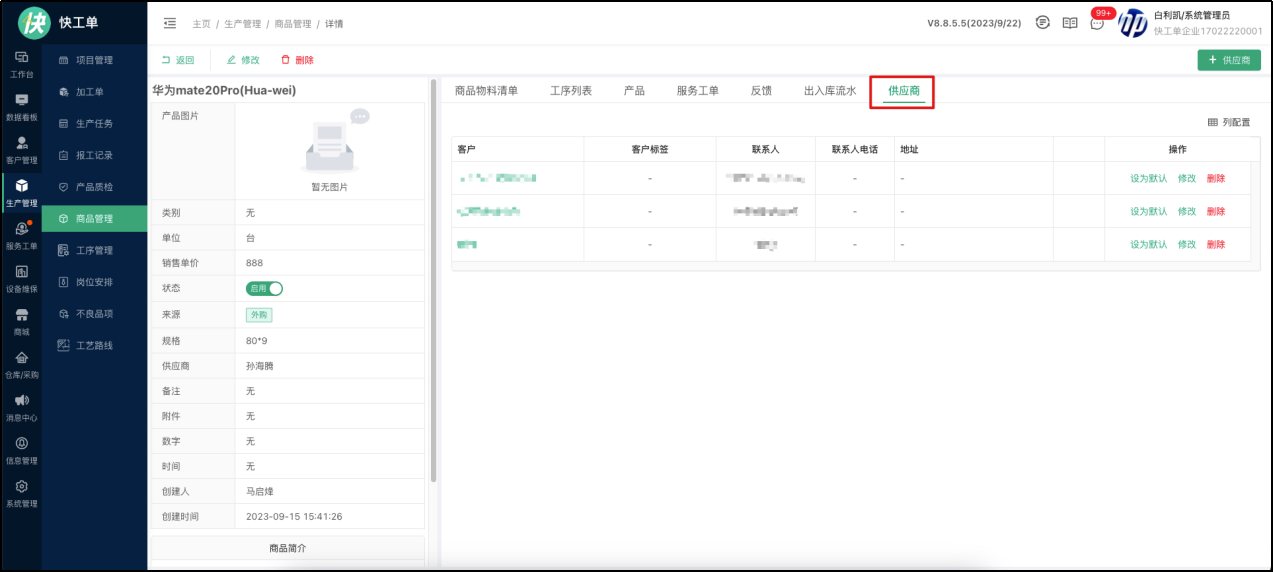Click the 销售单价 value 888
1274x572 pixels.
click(255, 263)
